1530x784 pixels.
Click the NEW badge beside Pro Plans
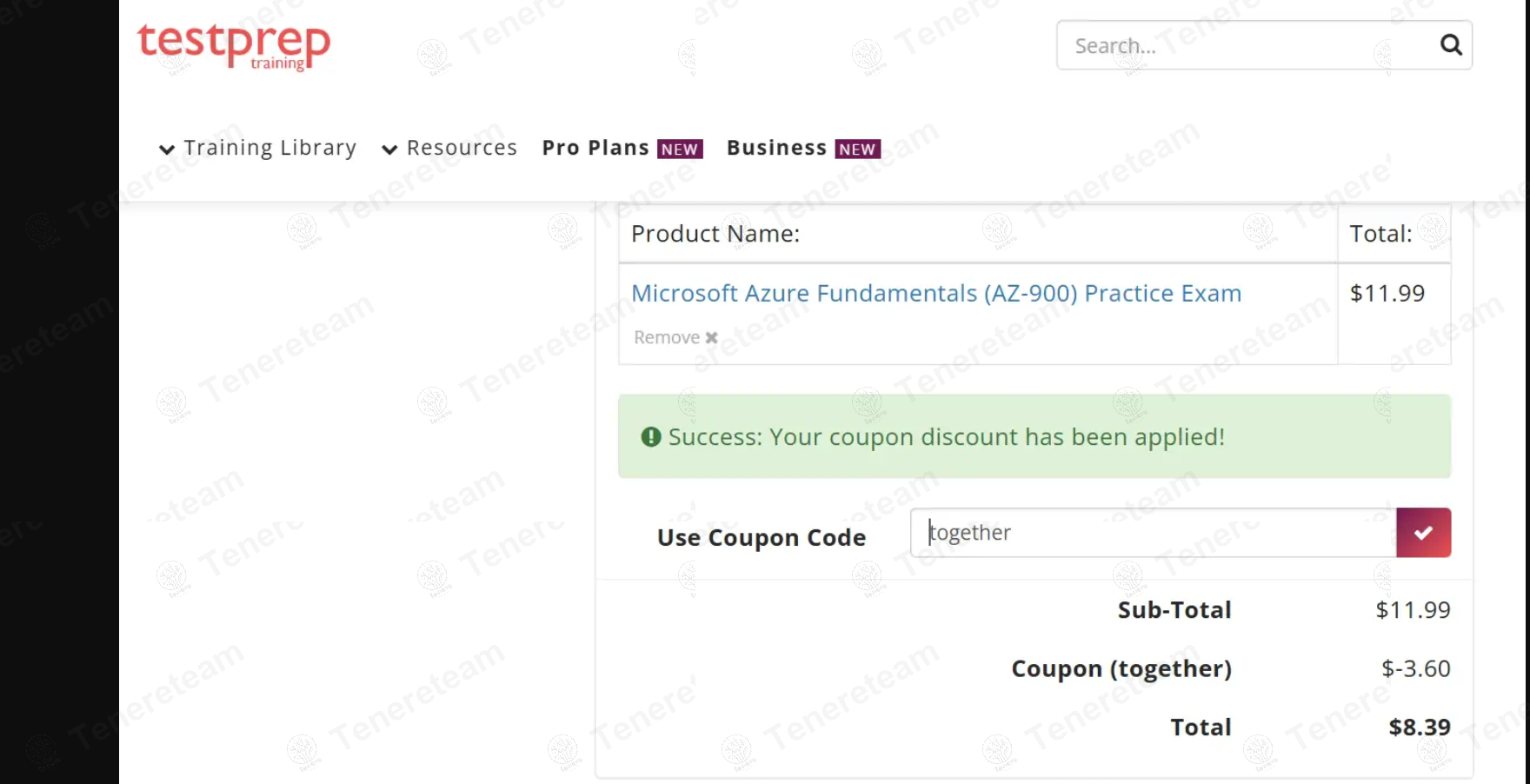(x=679, y=149)
